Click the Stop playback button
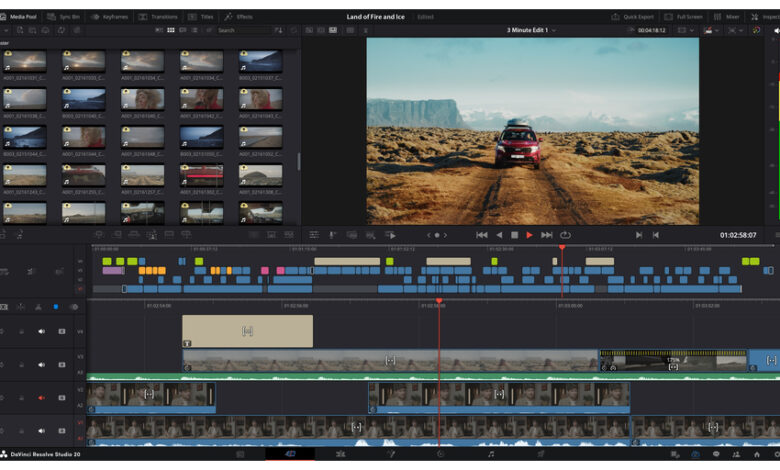780x470 pixels. (x=514, y=235)
